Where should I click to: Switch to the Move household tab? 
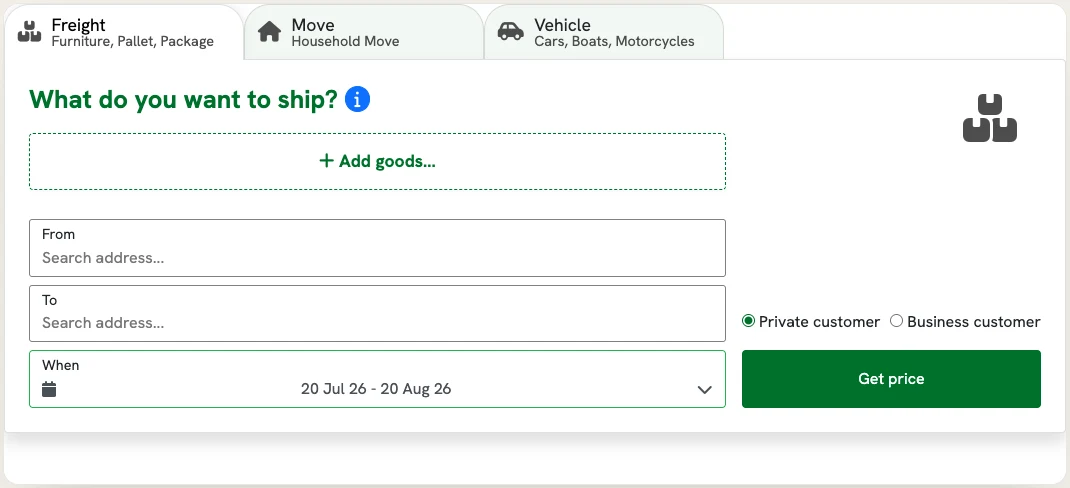click(364, 32)
